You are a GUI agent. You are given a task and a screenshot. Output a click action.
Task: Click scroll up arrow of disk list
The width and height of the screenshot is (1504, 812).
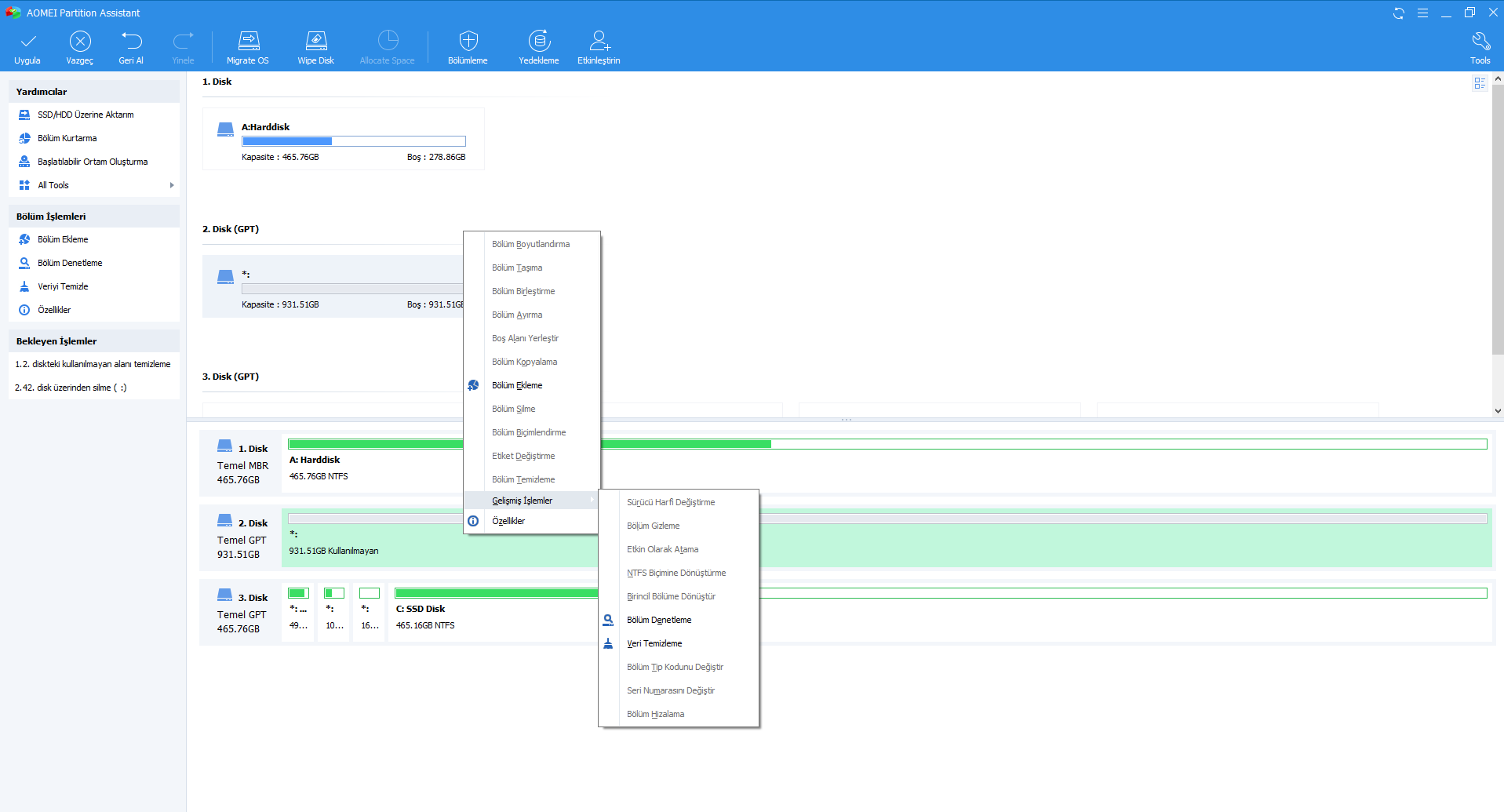click(1498, 78)
